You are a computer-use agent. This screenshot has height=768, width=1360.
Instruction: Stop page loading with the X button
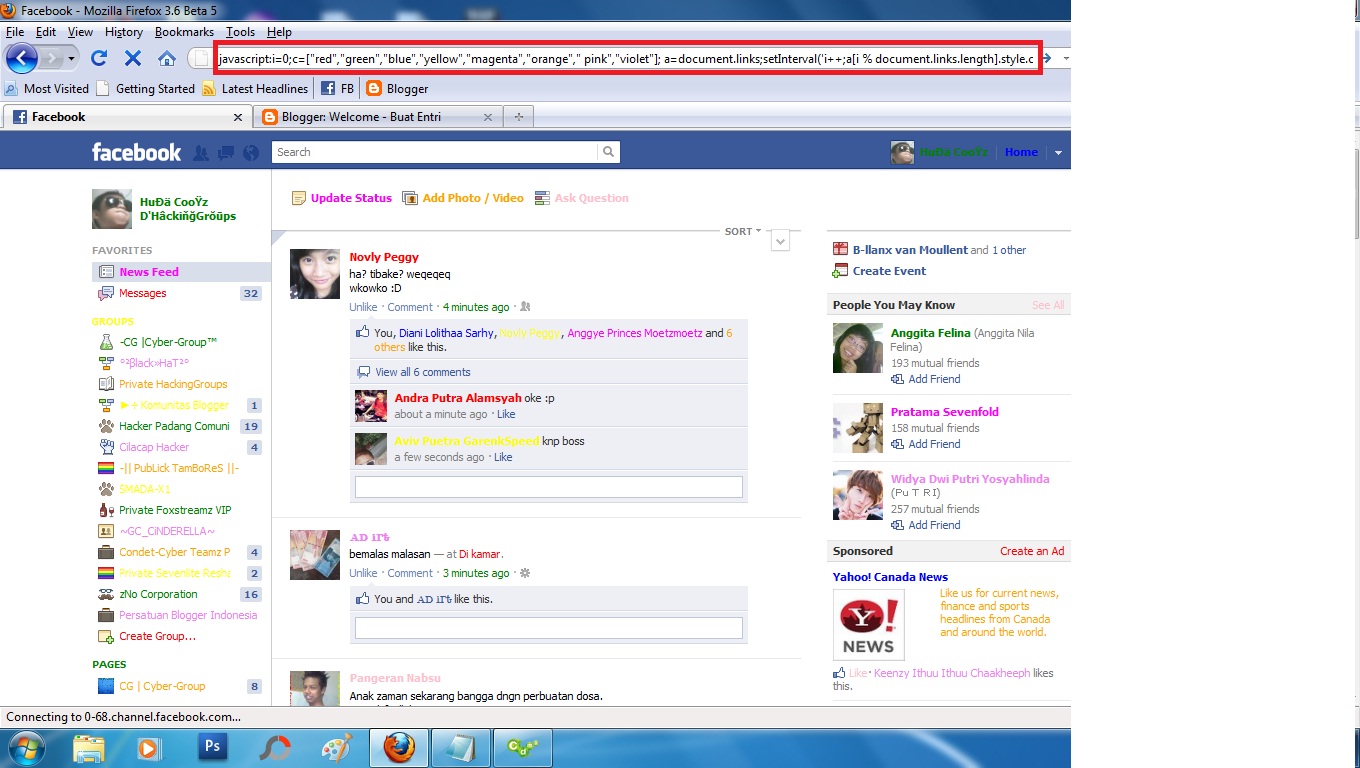(x=133, y=58)
